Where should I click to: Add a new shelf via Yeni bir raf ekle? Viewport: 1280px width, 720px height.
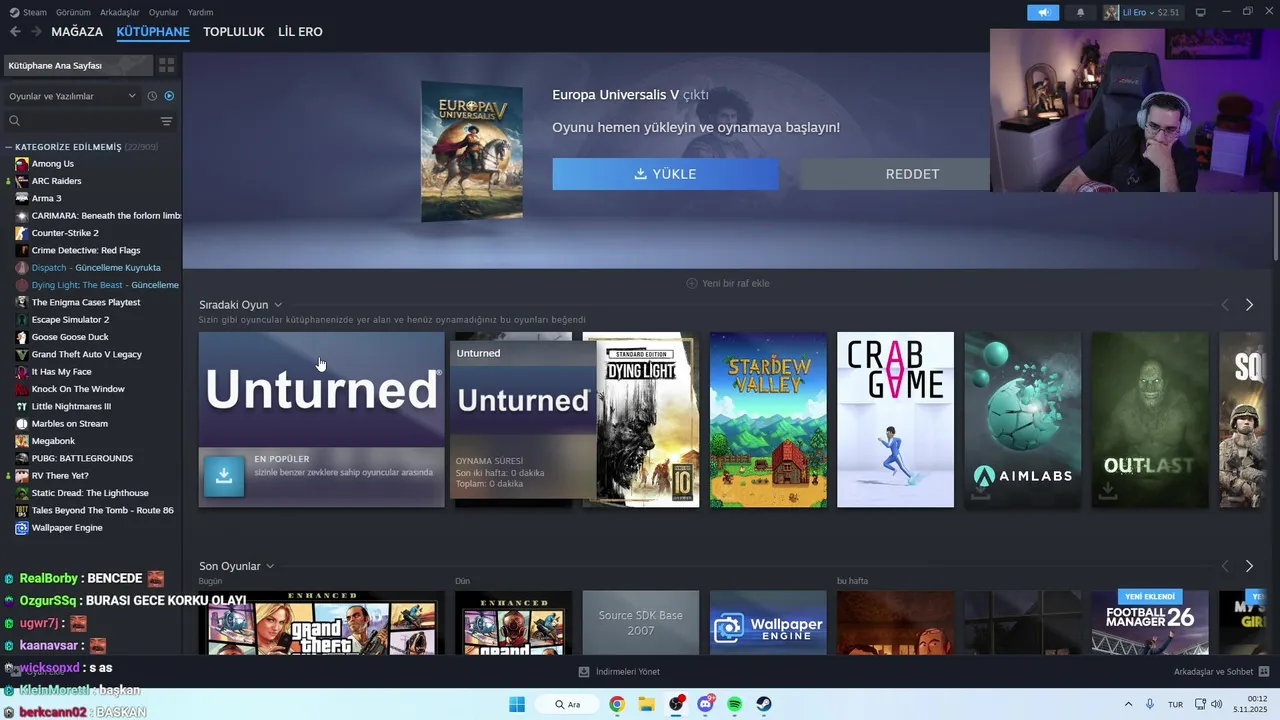click(x=727, y=283)
